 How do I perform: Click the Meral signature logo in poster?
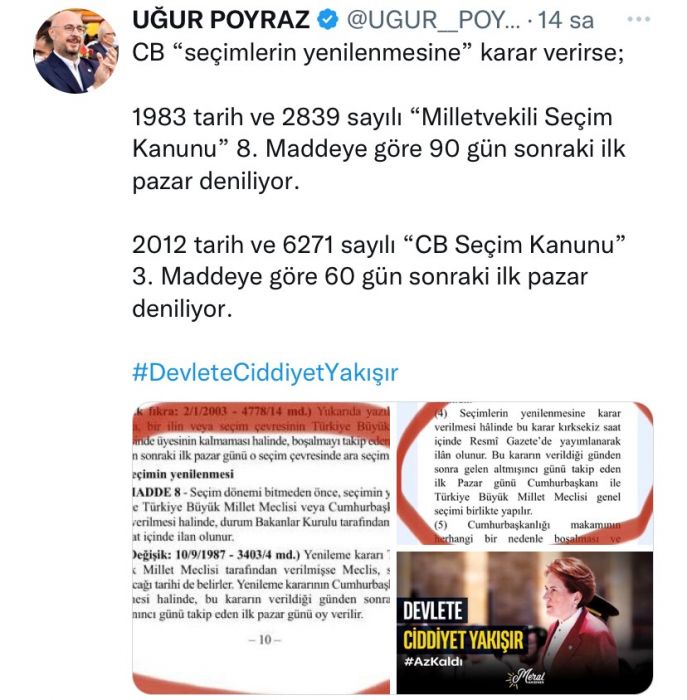tap(525, 678)
